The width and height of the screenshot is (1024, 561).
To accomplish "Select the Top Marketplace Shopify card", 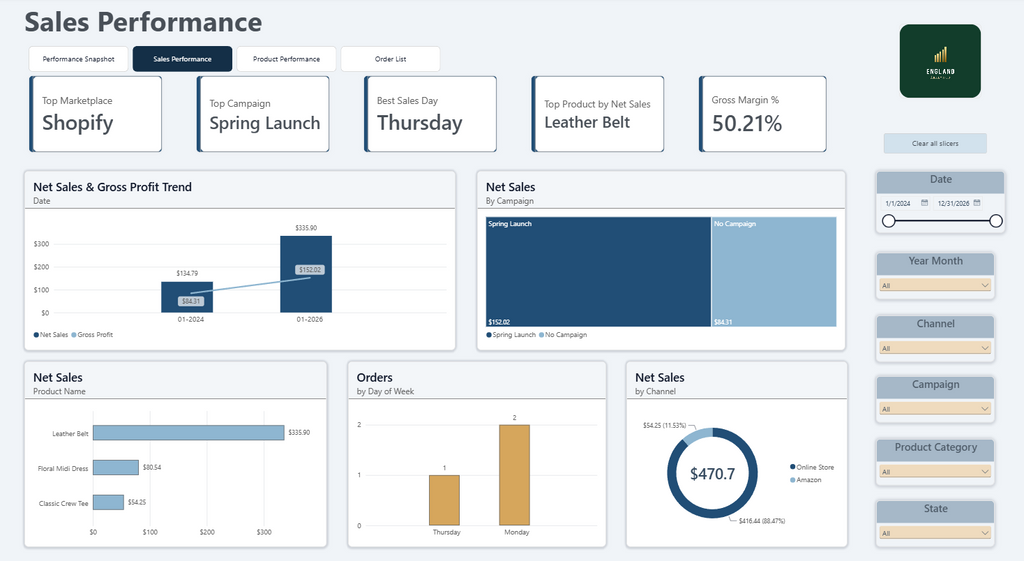I will (x=95, y=114).
